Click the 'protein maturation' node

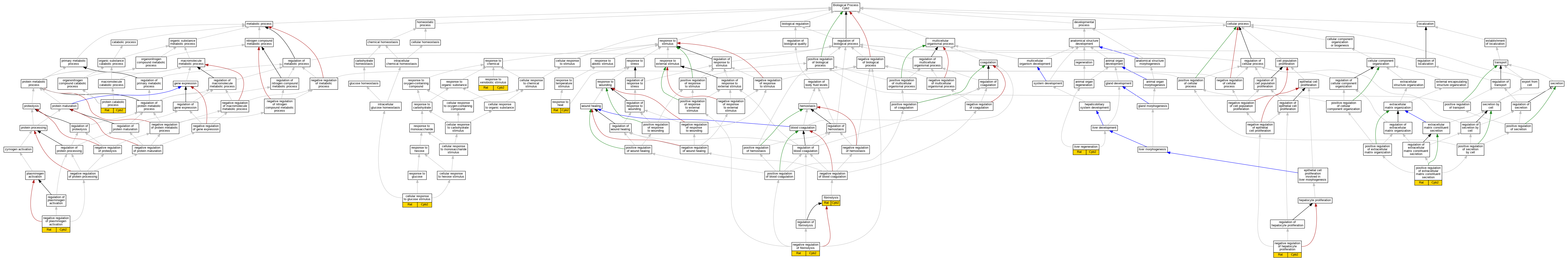coord(65,106)
